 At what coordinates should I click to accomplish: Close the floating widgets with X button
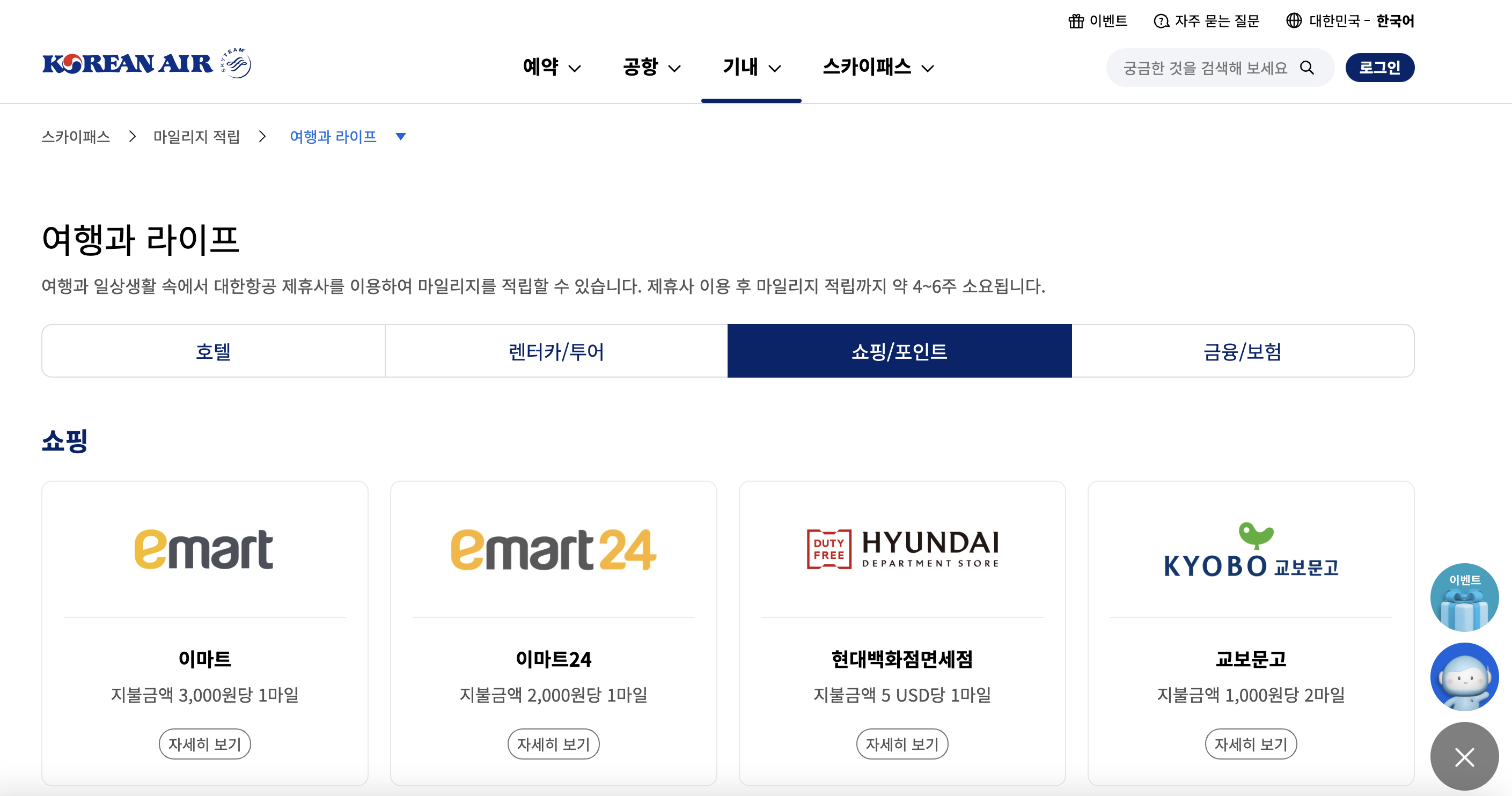(x=1464, y=756)
